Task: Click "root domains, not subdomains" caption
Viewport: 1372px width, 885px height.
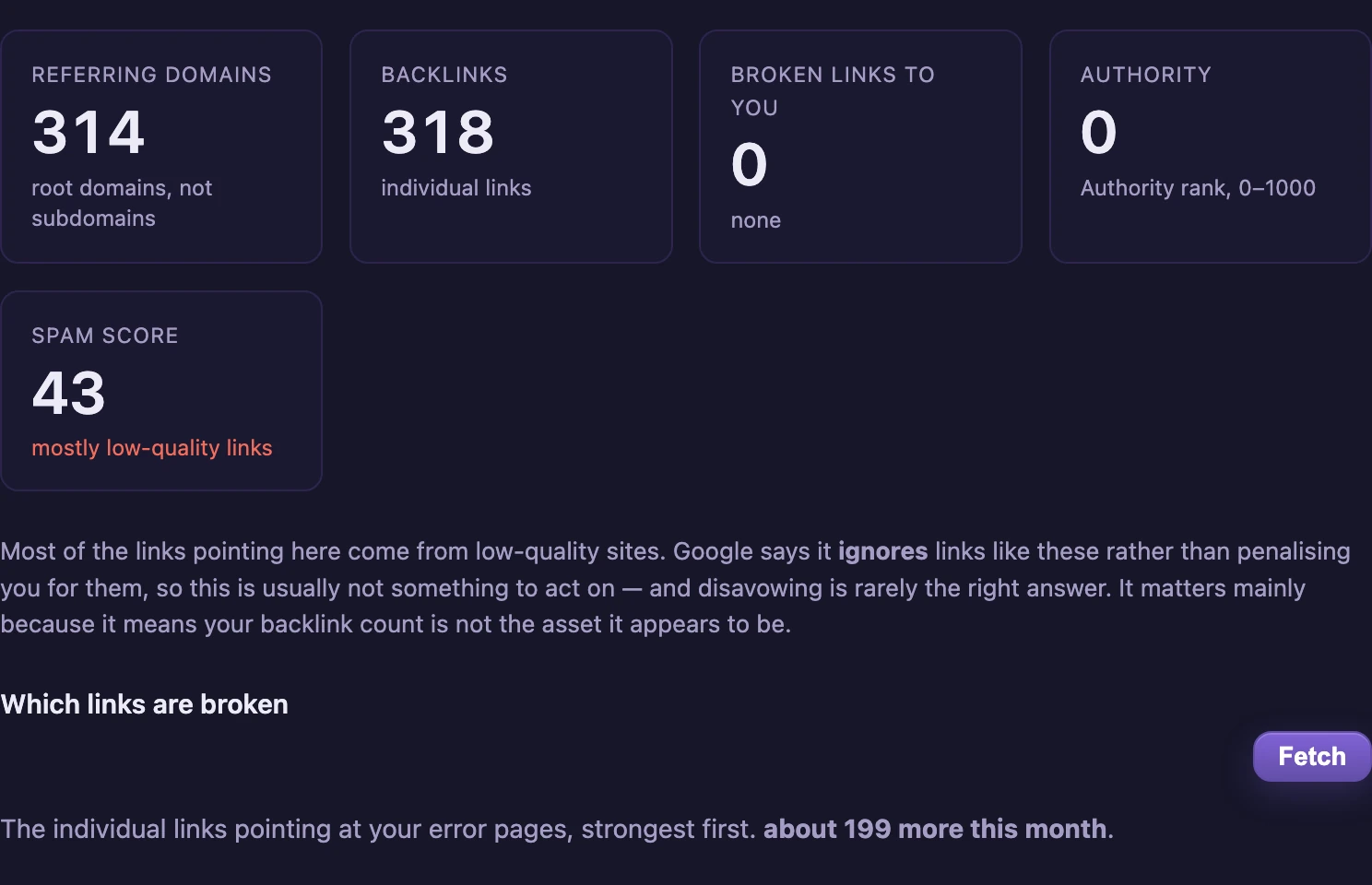Action: click(123, 203)
